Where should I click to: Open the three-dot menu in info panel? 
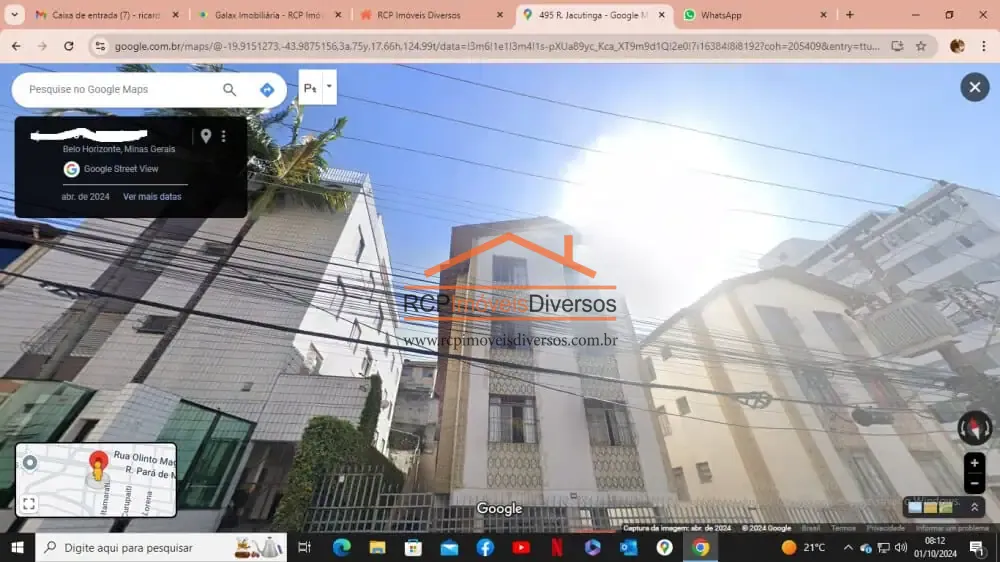[224, 136]
